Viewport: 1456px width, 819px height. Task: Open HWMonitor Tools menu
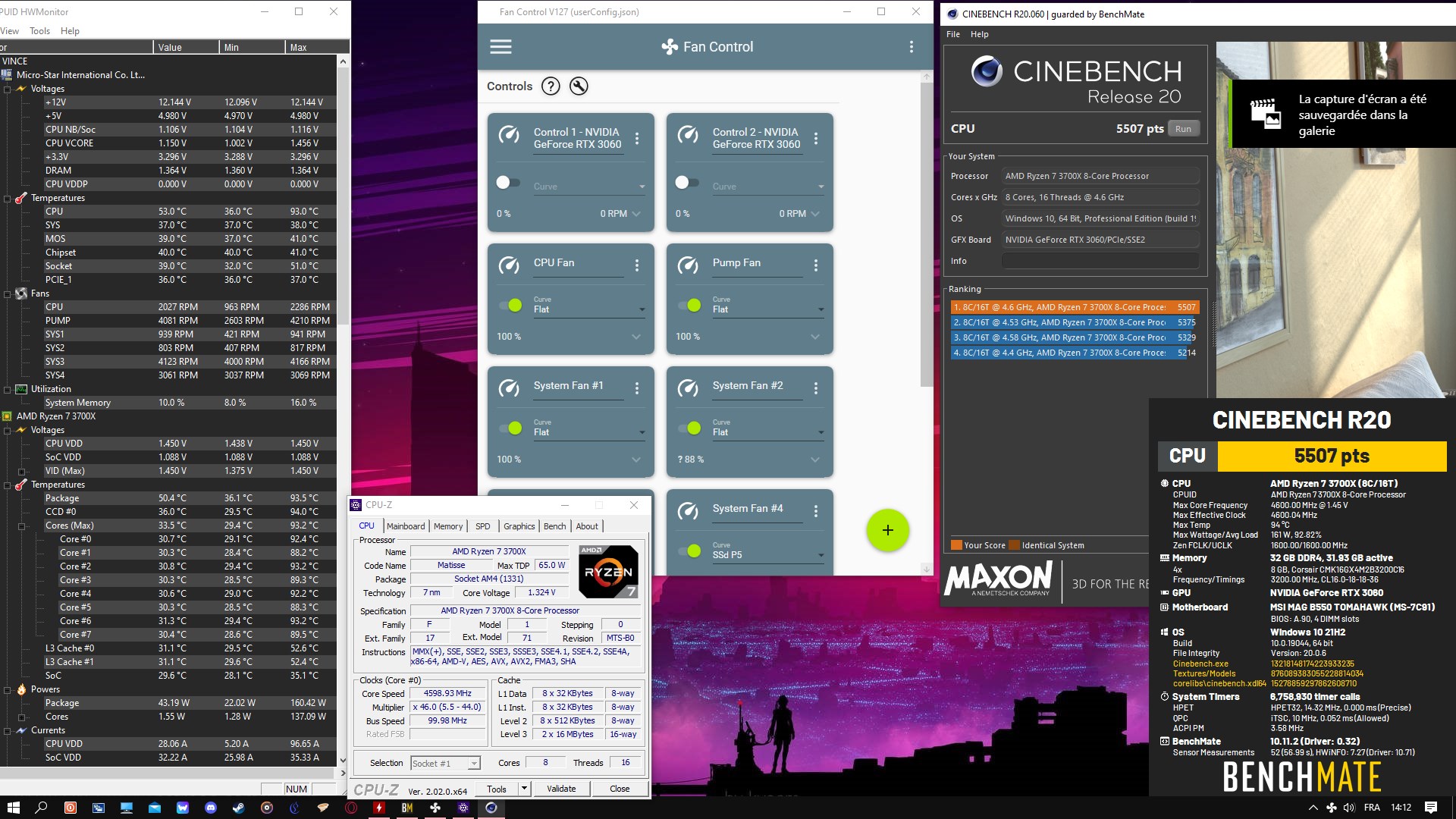pyautogui.click(x=39, y=31)
